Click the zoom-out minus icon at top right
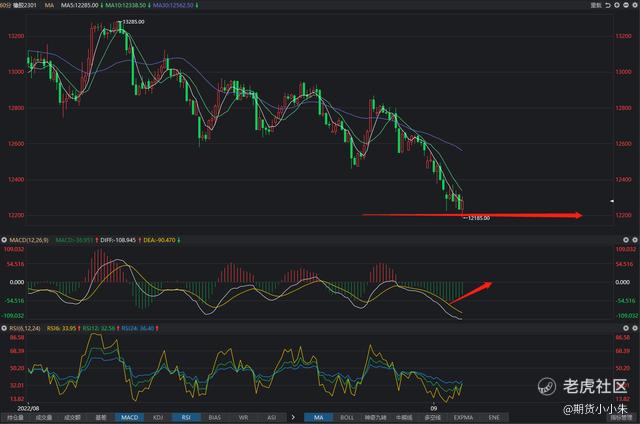 point(626,5)
